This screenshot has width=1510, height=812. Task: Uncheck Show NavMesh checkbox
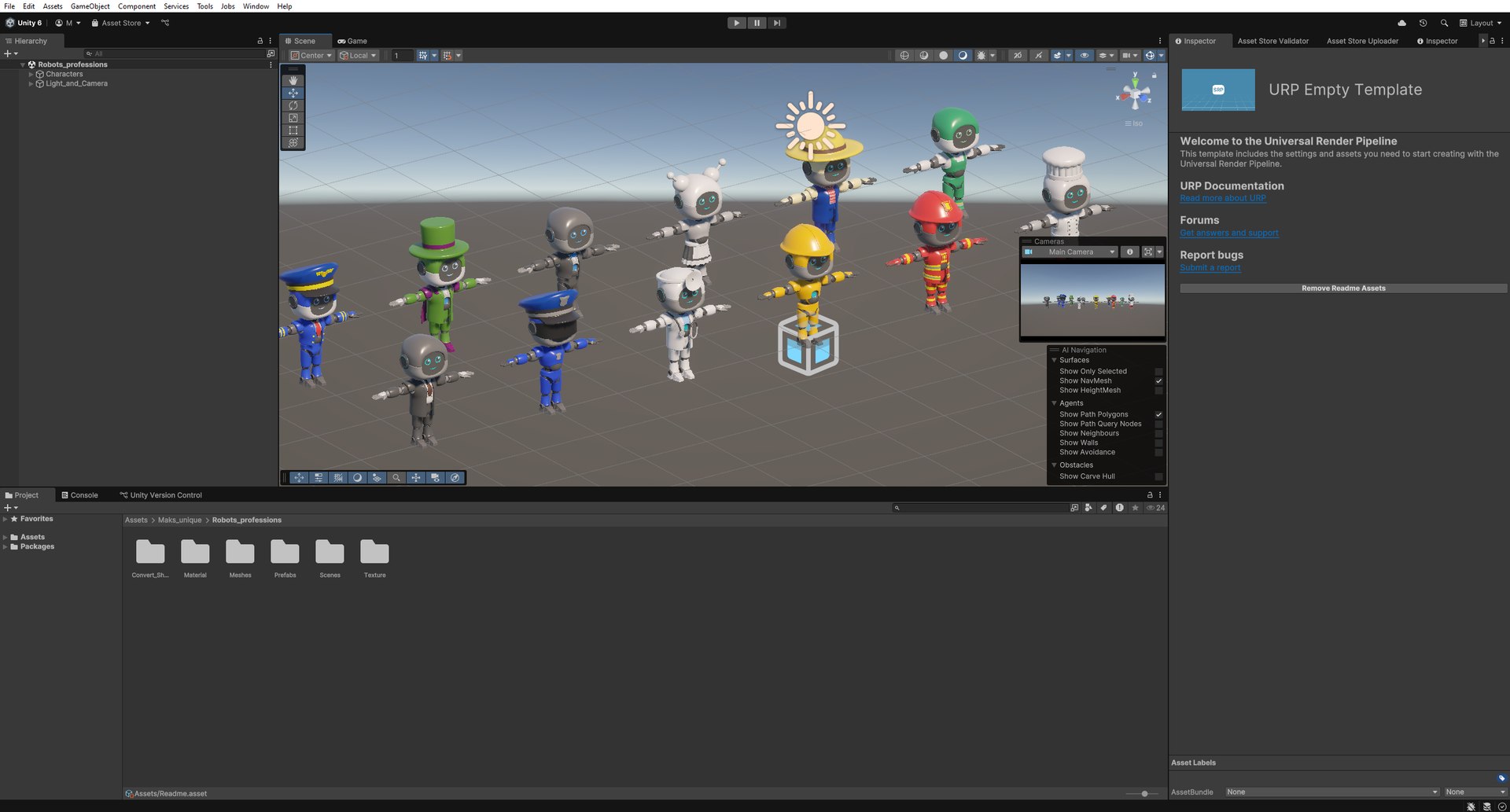(x=1158, y=380)
